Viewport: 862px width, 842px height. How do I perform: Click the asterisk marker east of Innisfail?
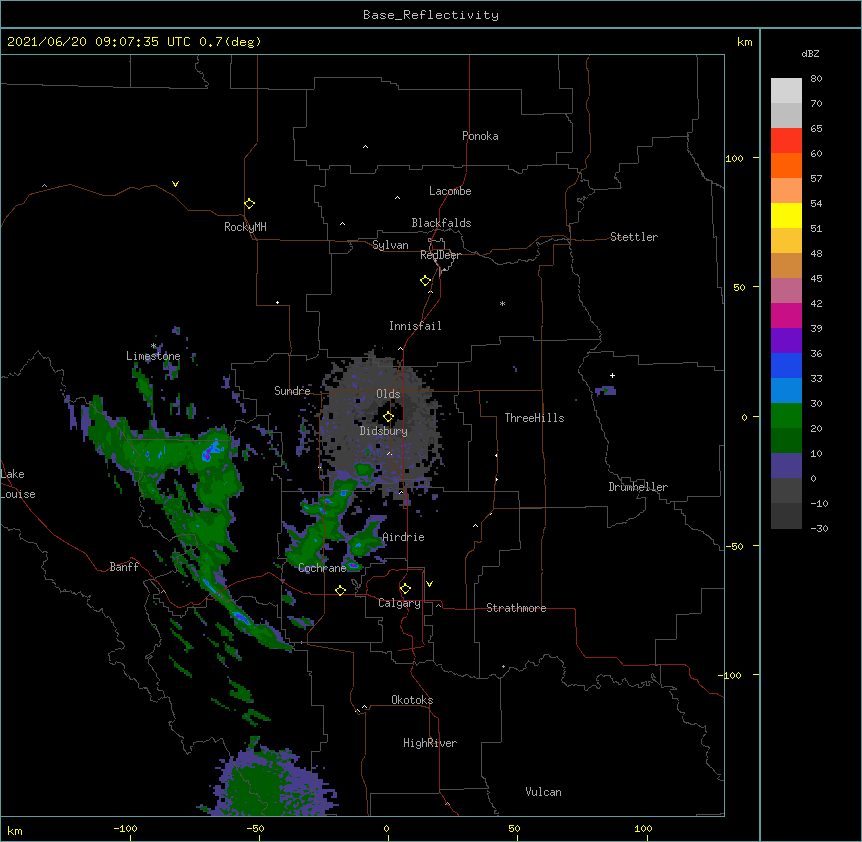click(x=502, y=303)
